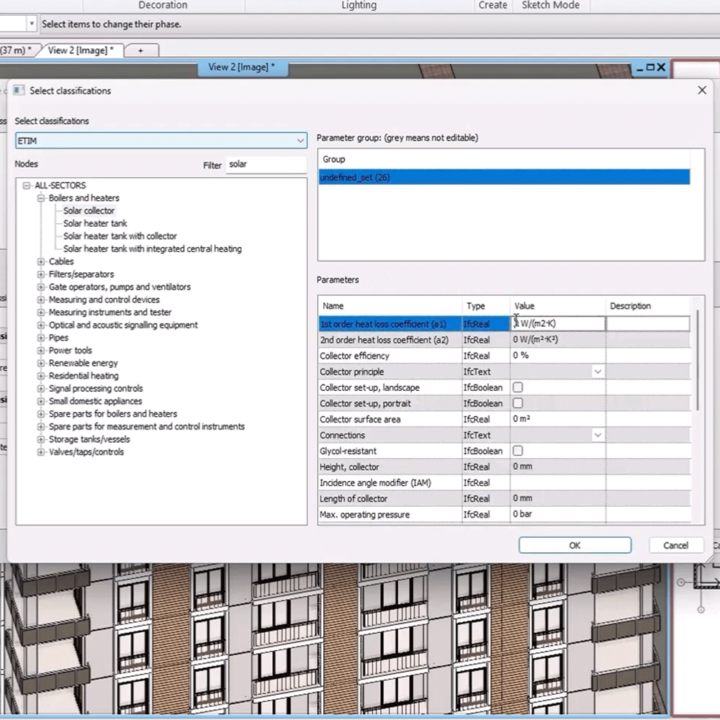Select Solar heater tank with integrated central heating

point(152,249)
